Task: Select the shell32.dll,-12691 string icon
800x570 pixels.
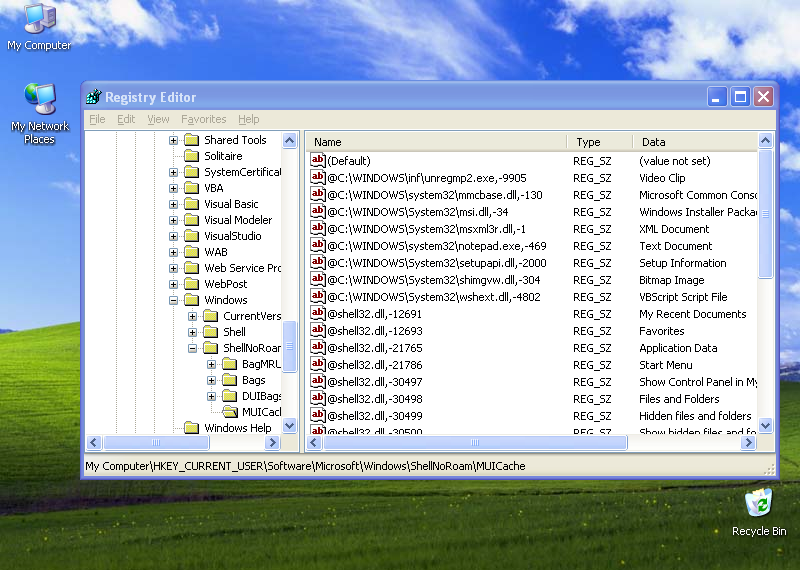Action: pyautogui.click(x=317, y=313)
